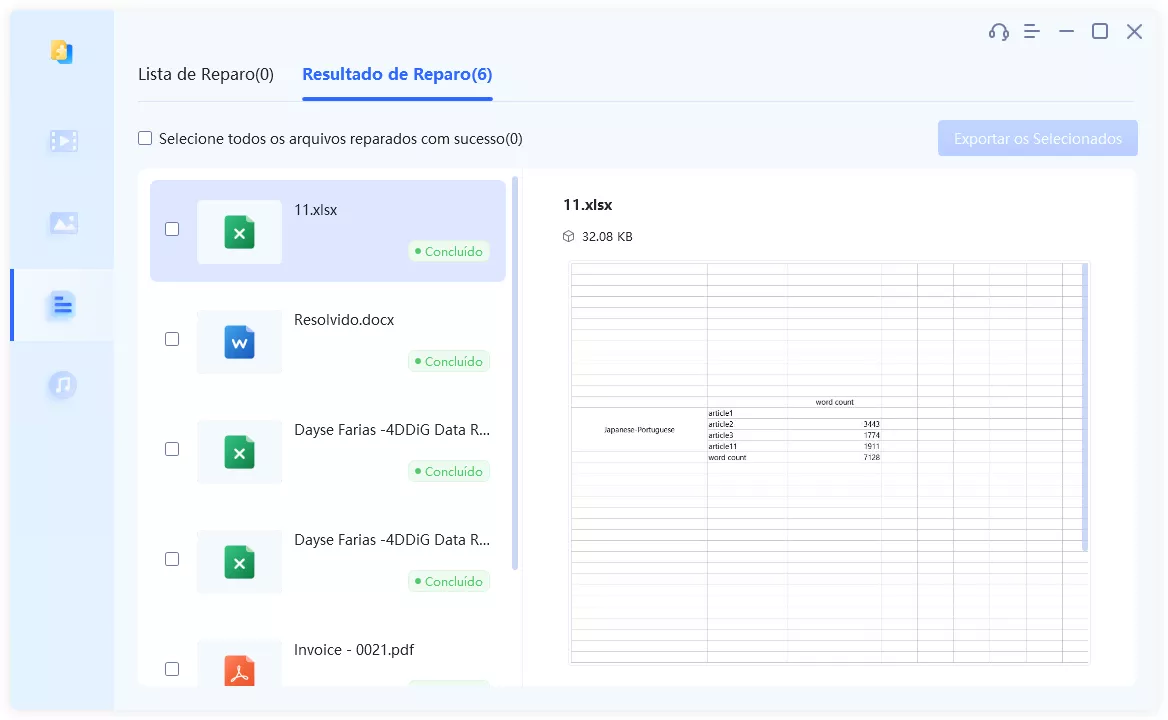Switch to Audio Repair in the sidebar

coord(62,385)
